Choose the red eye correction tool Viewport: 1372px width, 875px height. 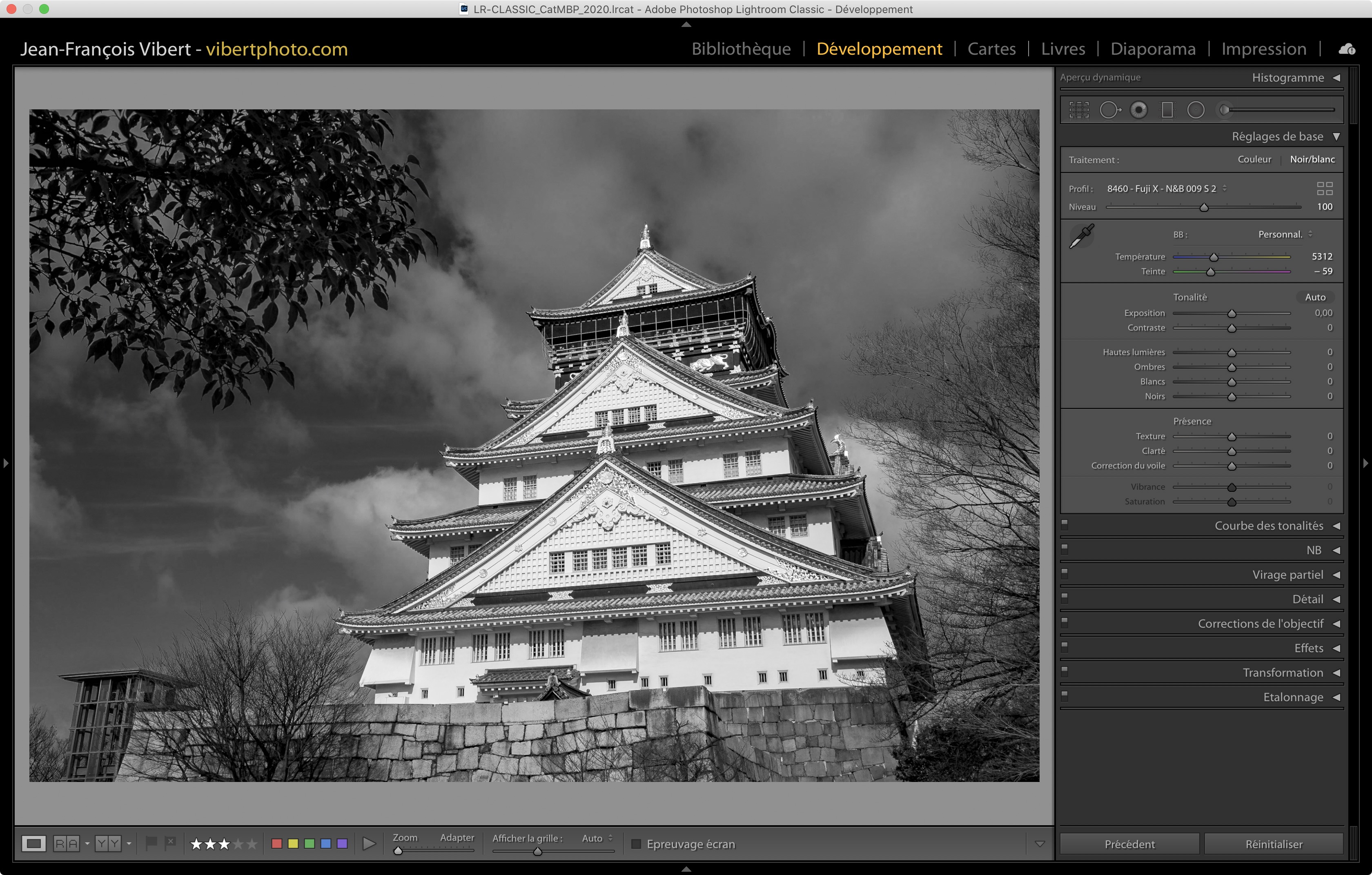tap(1138, 110)
